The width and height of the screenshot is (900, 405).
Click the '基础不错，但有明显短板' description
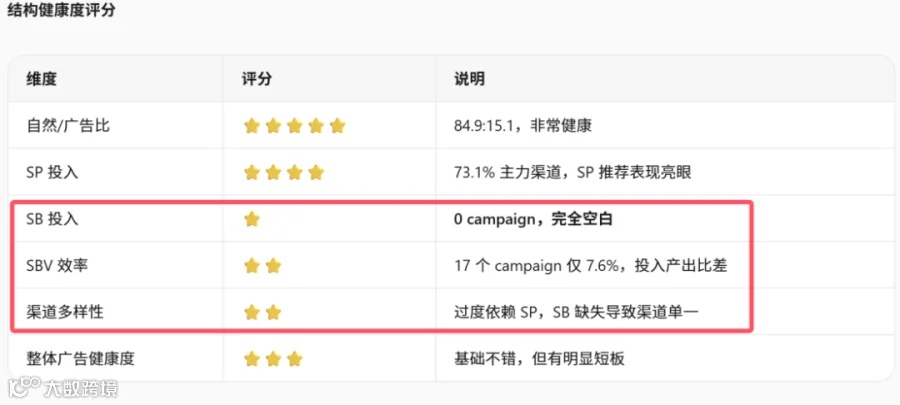point(539,359)
